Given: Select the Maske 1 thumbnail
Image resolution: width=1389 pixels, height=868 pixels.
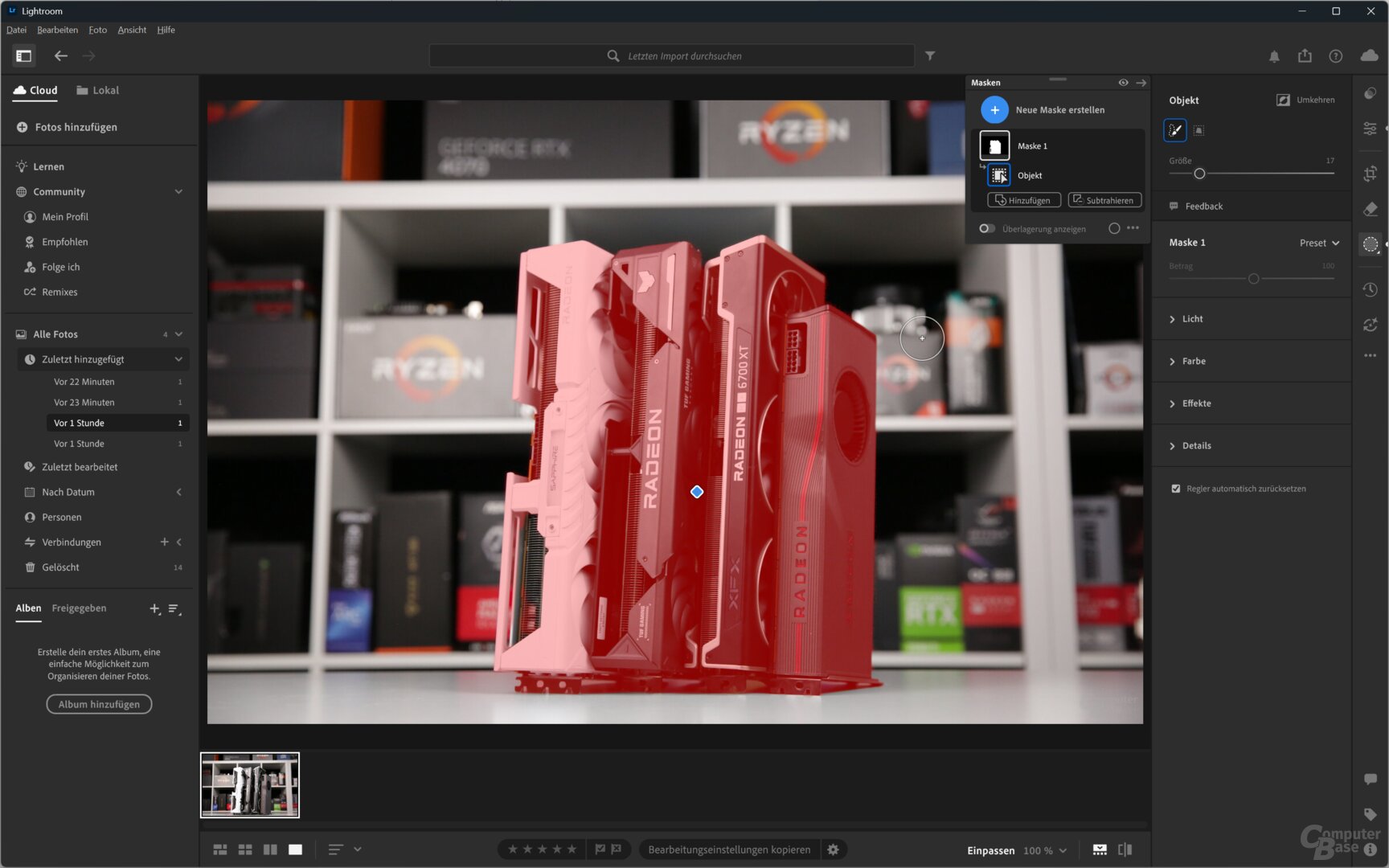Looking at the screenshot, I should coord(994,145).
